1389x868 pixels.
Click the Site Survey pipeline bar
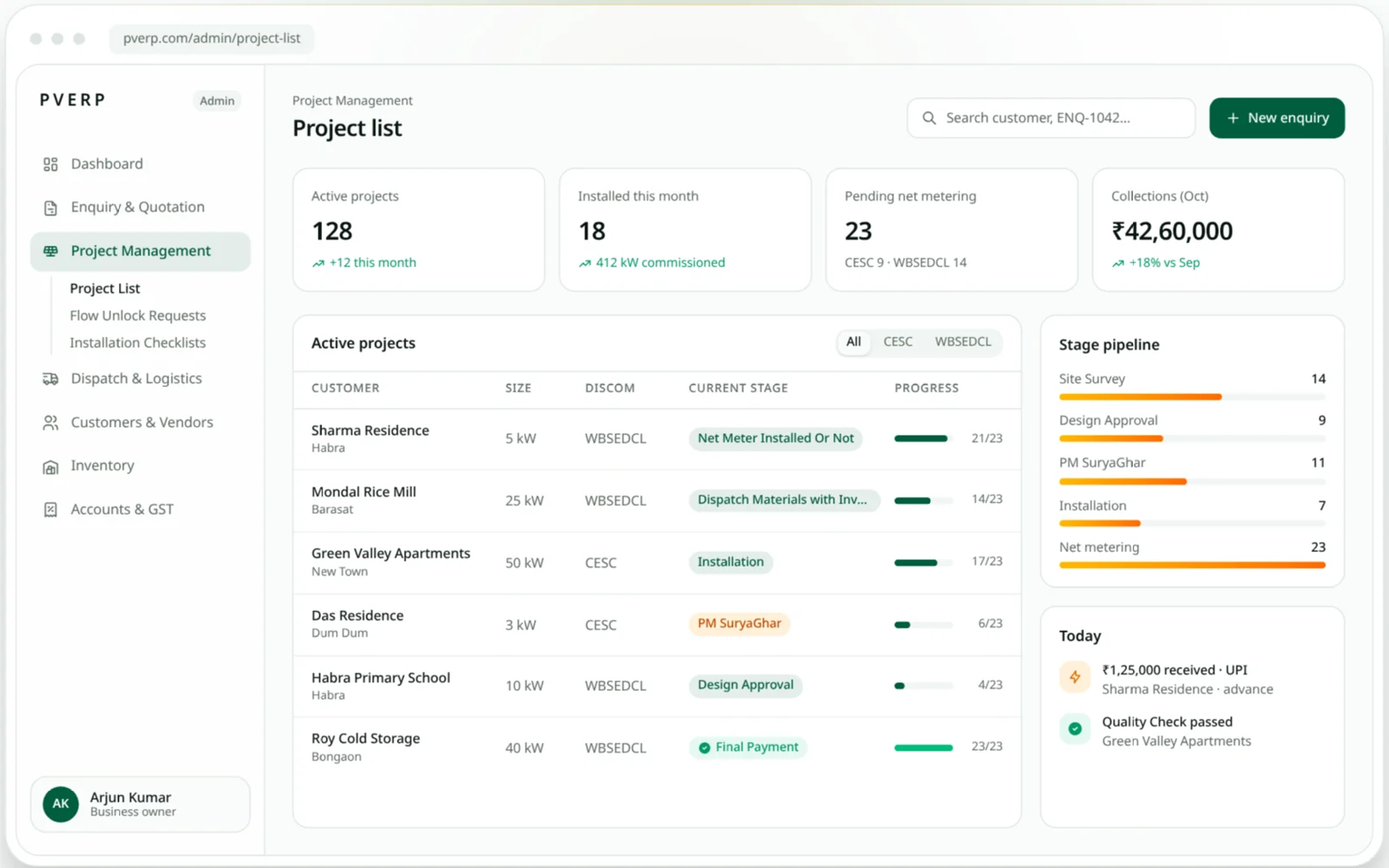(x=1192, y=397)
